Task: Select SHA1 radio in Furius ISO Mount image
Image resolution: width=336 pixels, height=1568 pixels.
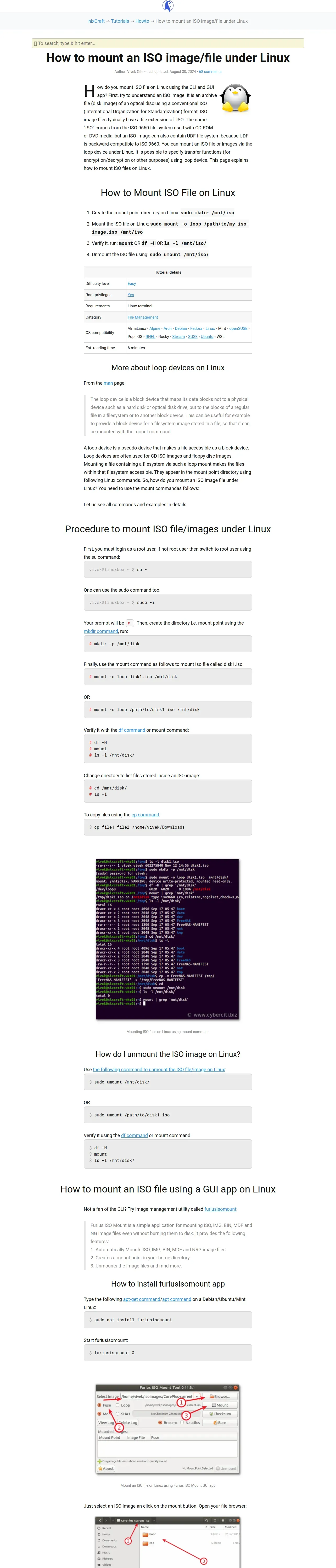Action: click(118, 1414)
